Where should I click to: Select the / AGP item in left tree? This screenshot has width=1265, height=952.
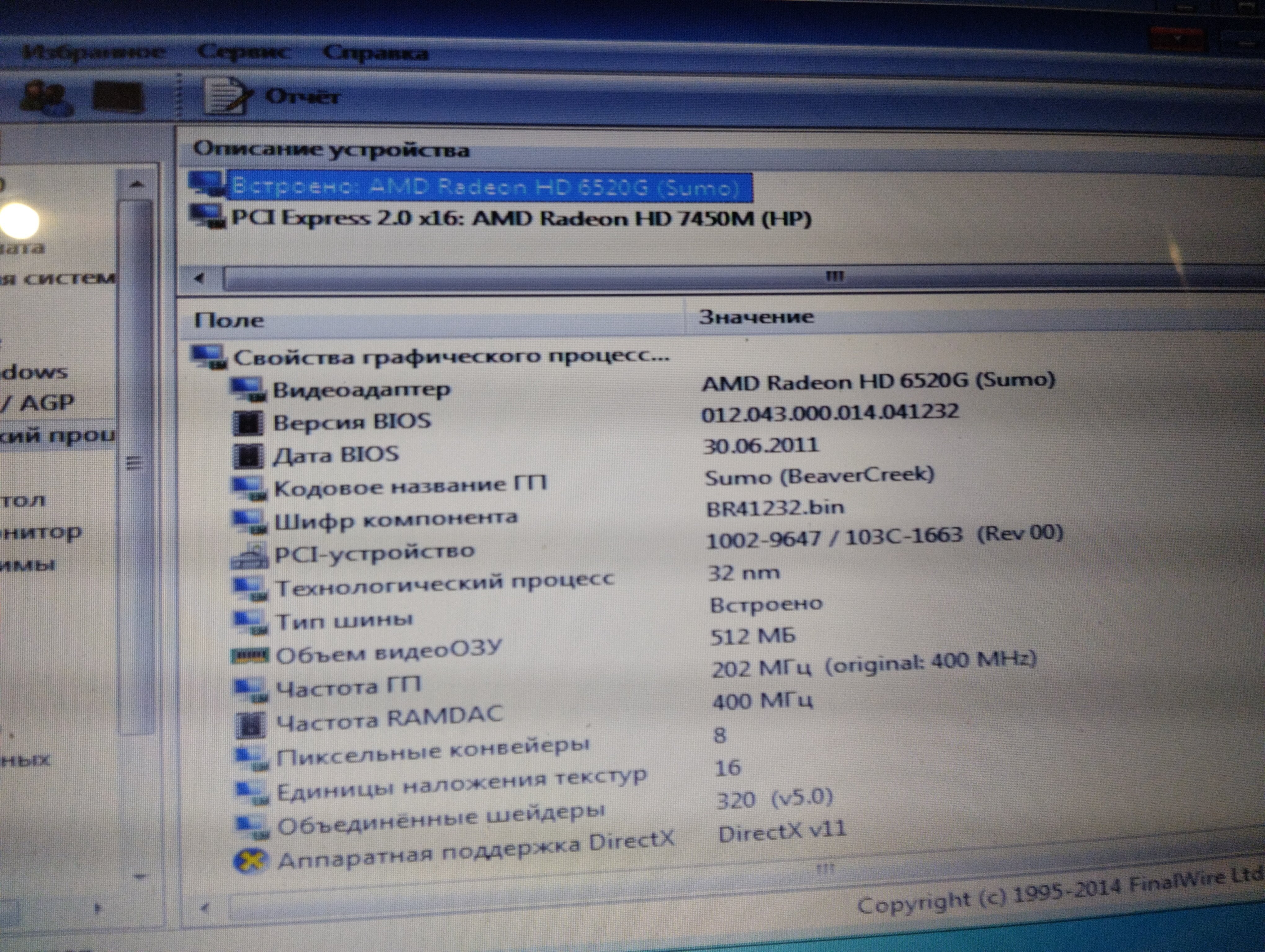38,403
